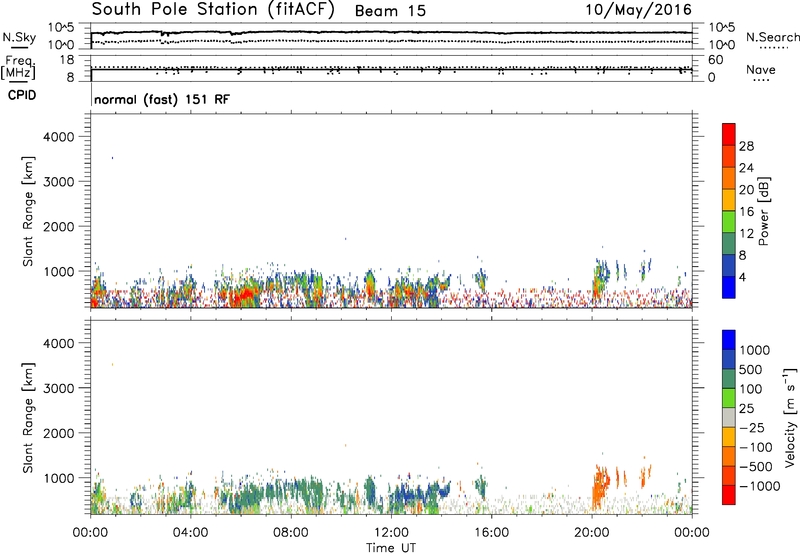The width and height of the screenshot is (800, 554).
Task: Click the '60' tick on the Nave axis
Action: tap(716, 60)
